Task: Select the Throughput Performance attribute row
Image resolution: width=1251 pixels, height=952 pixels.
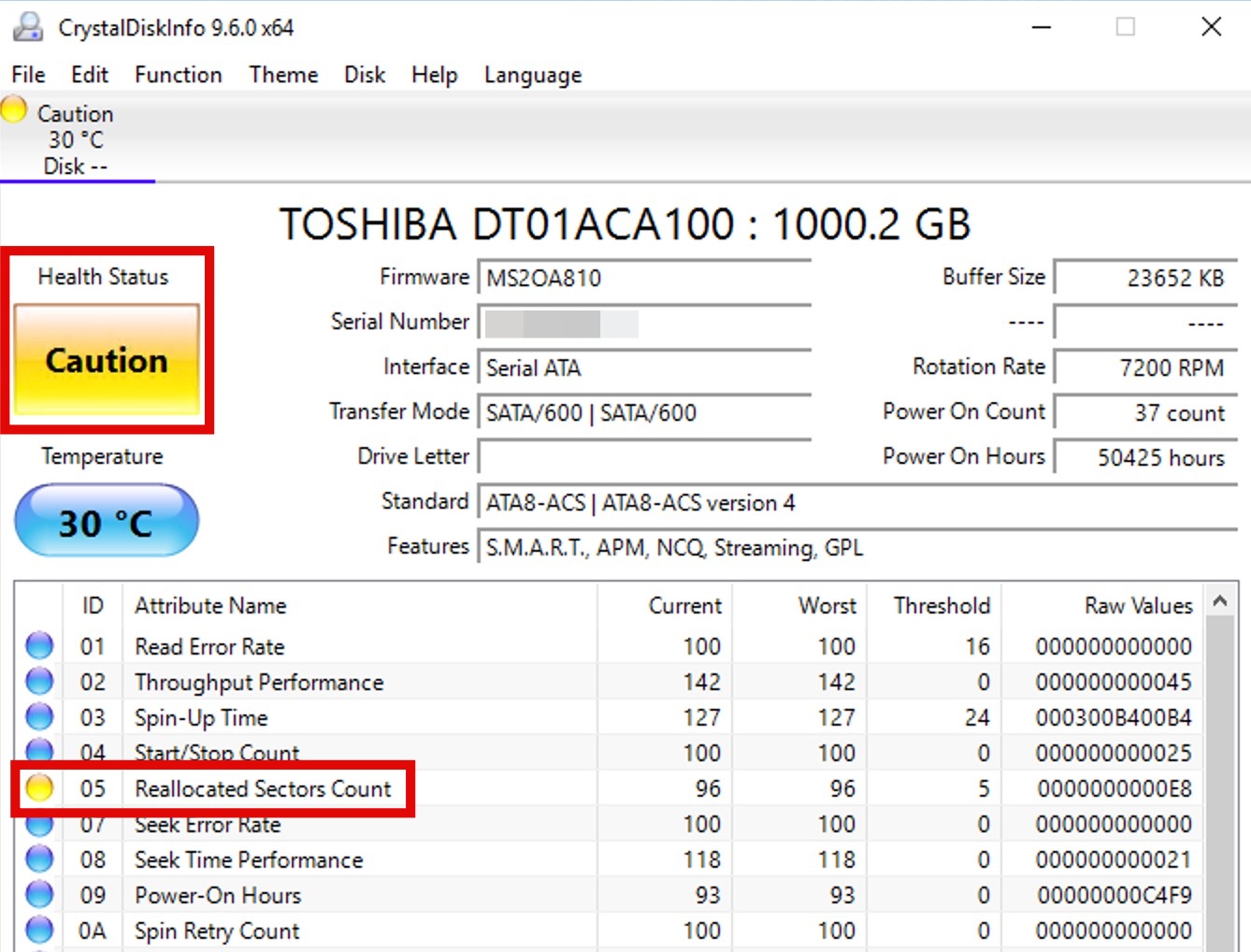Action: pos(611,682)
